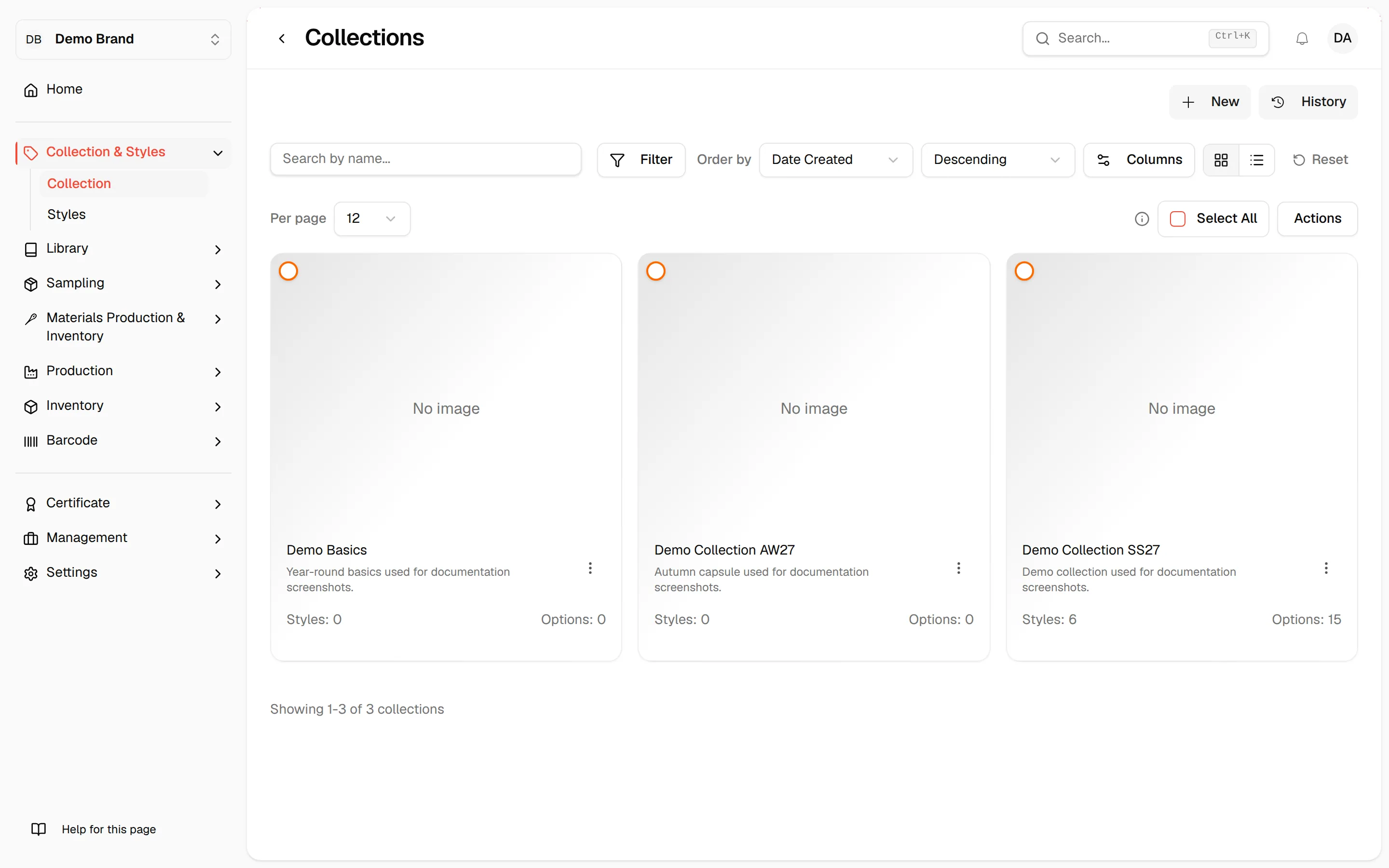Click the Reset button

(x=1320, y=160)
